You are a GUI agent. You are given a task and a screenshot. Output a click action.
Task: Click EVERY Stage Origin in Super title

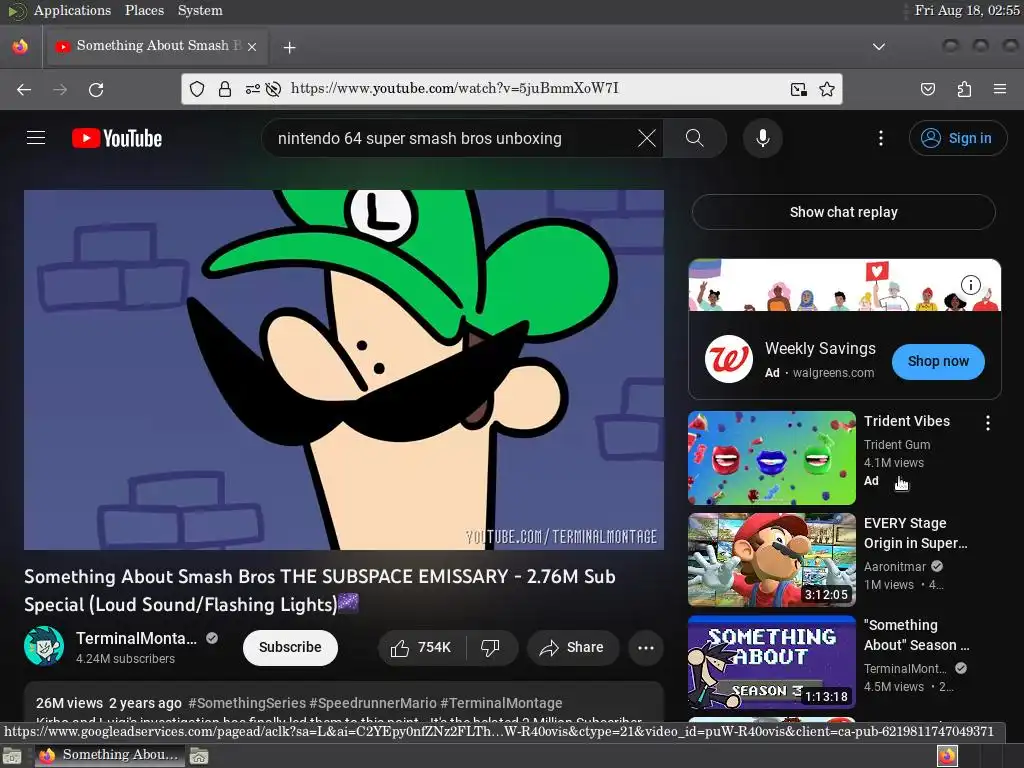tap(915, 533)
